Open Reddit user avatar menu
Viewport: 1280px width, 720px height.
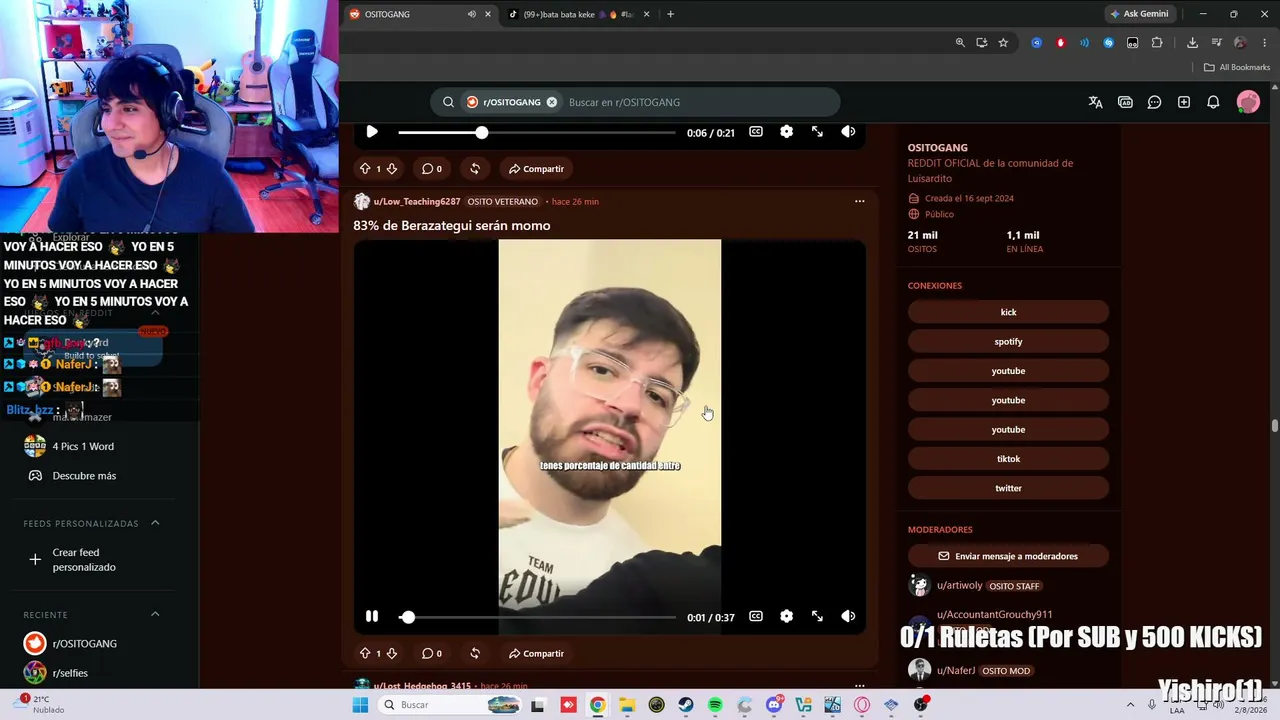point(1248,102)
